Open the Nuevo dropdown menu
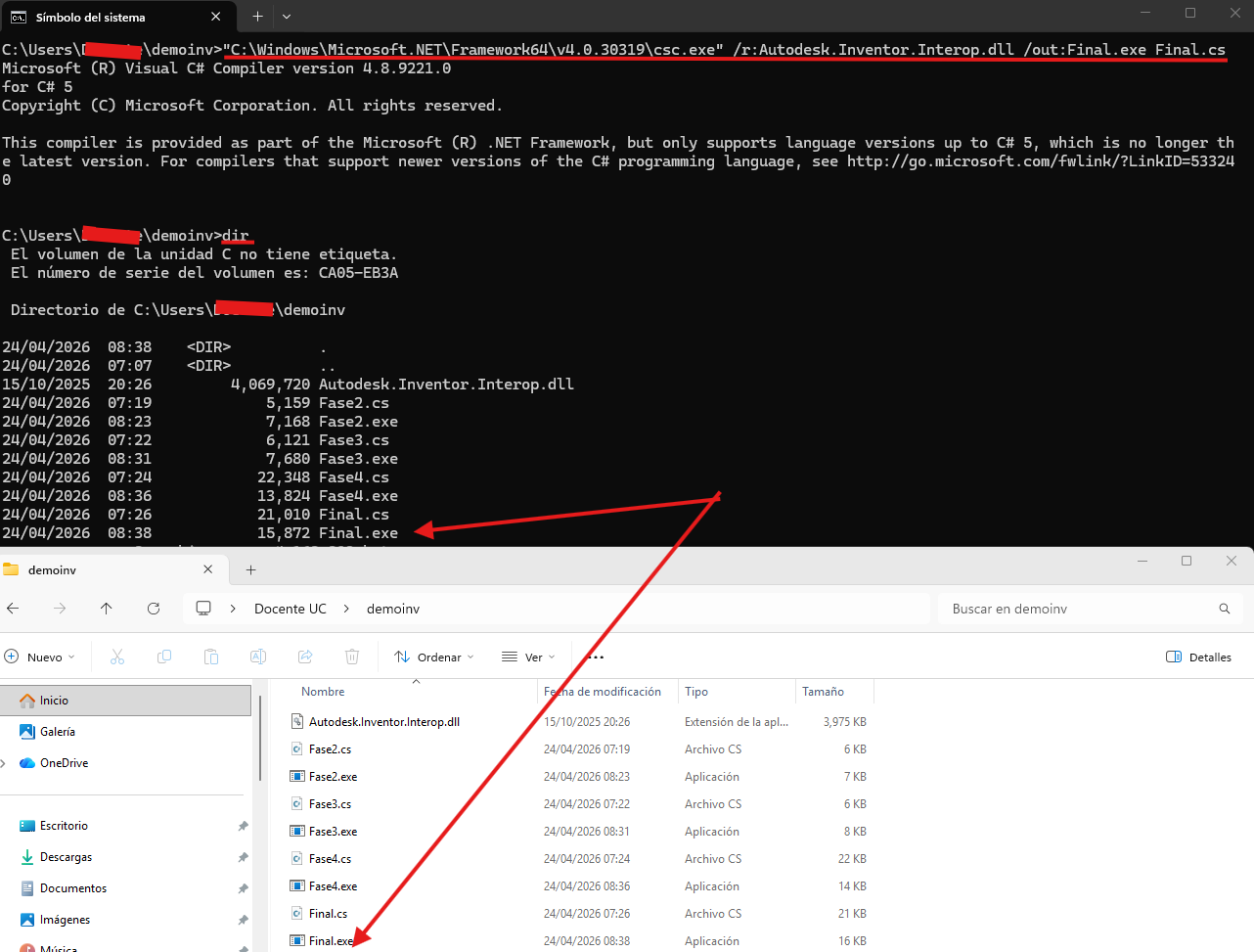This screenshot has width=1254, height=952. point(40,657)
